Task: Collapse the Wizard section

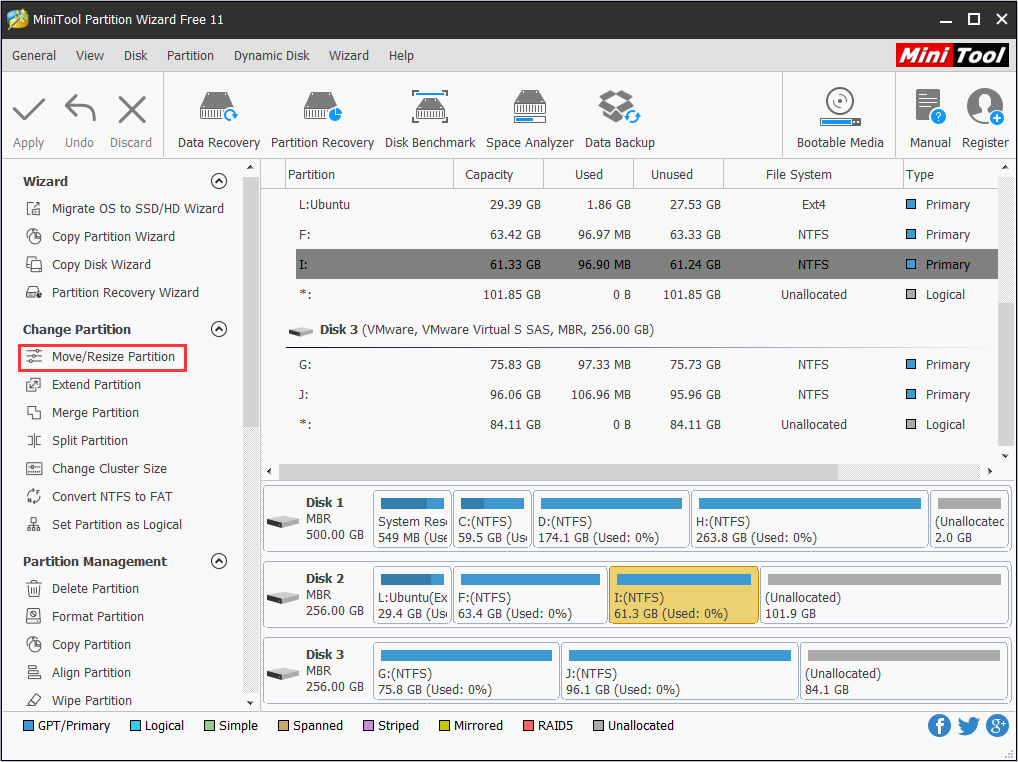Action: [219, 181]
